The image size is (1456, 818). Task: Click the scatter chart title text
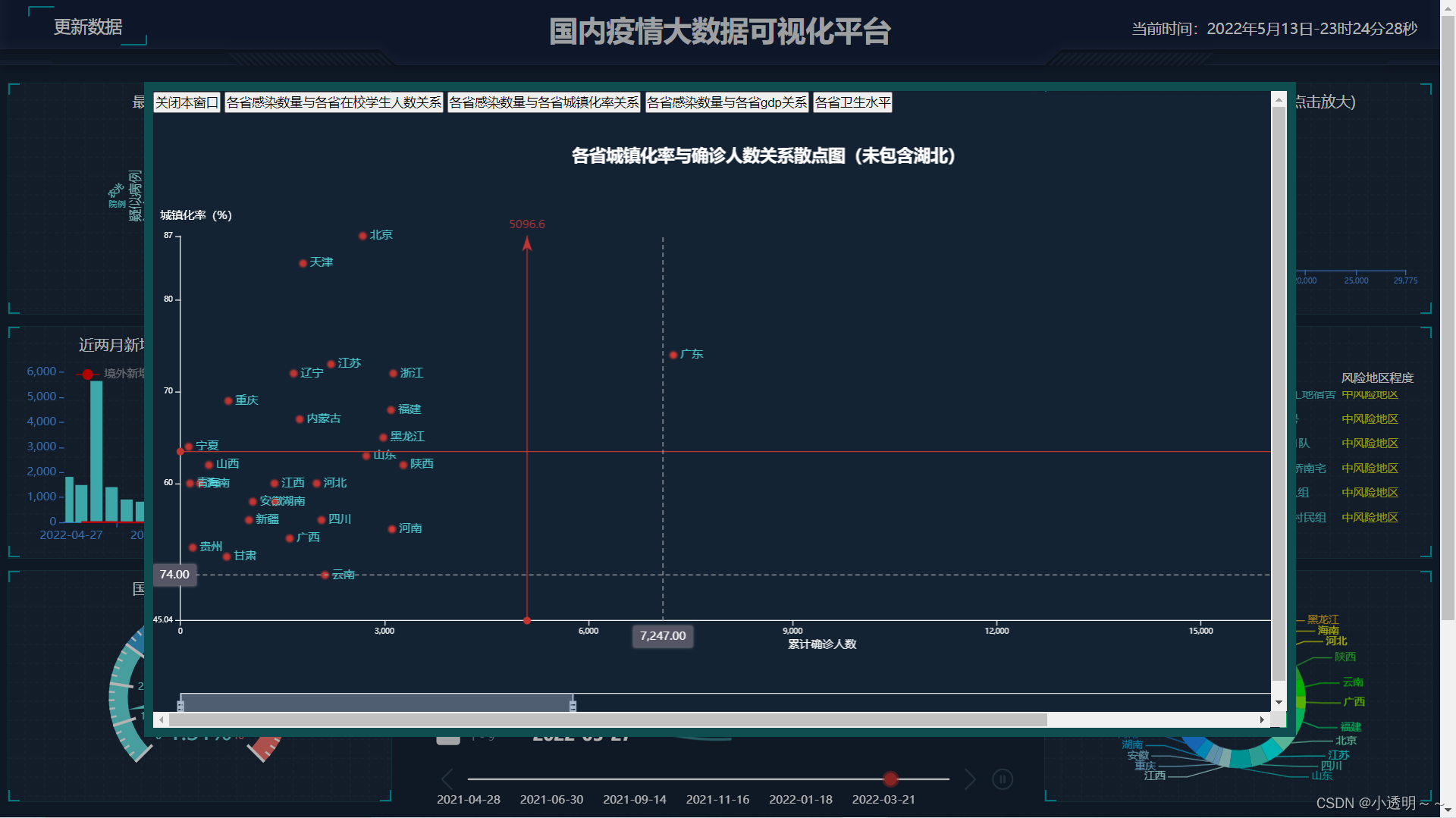coord(764,156)
